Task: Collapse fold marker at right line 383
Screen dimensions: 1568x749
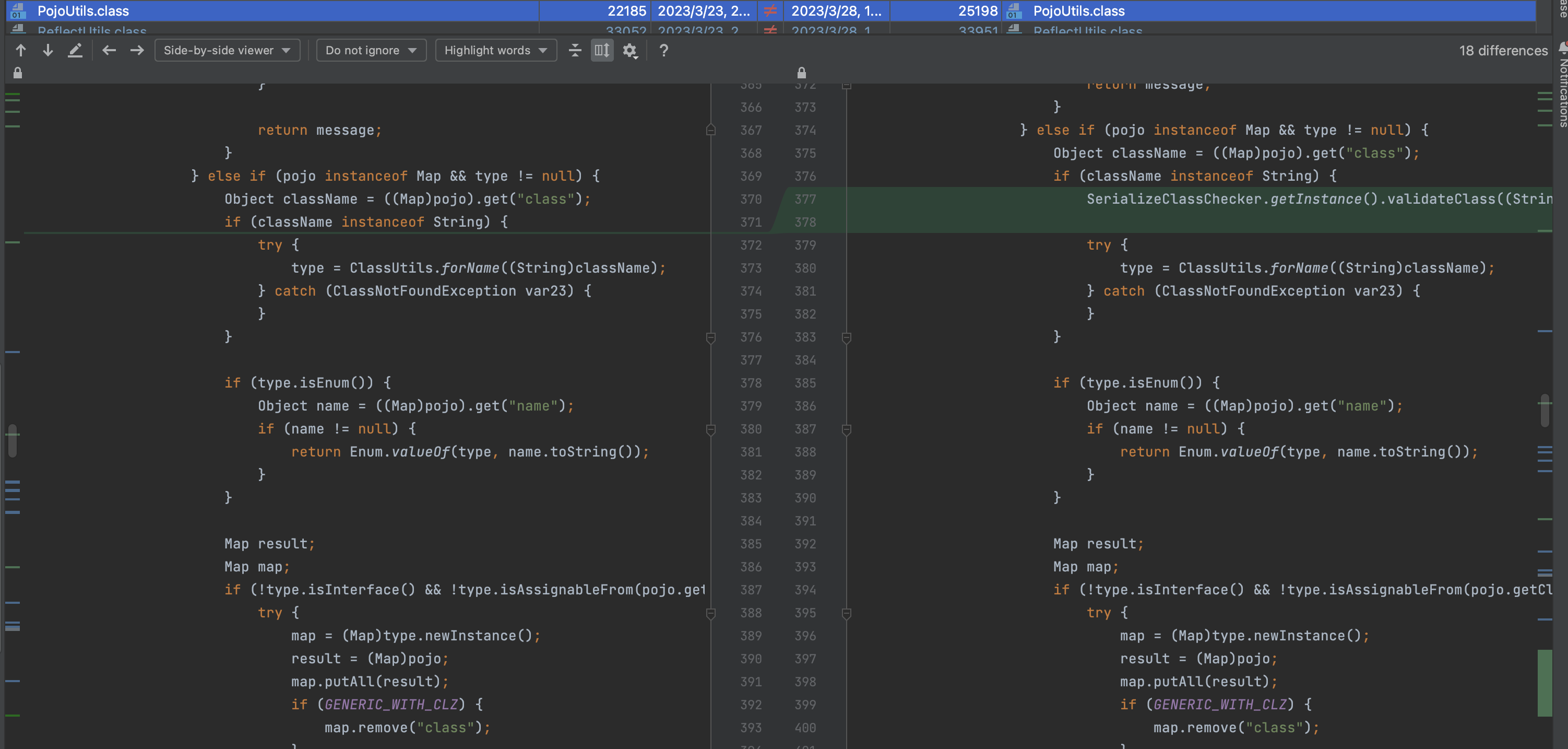Action: click(846, 337)
